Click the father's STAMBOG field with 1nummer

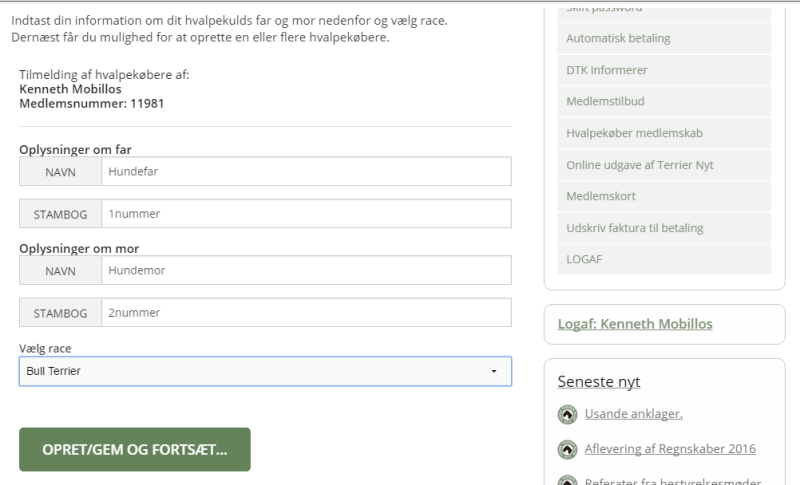point(306,214)
